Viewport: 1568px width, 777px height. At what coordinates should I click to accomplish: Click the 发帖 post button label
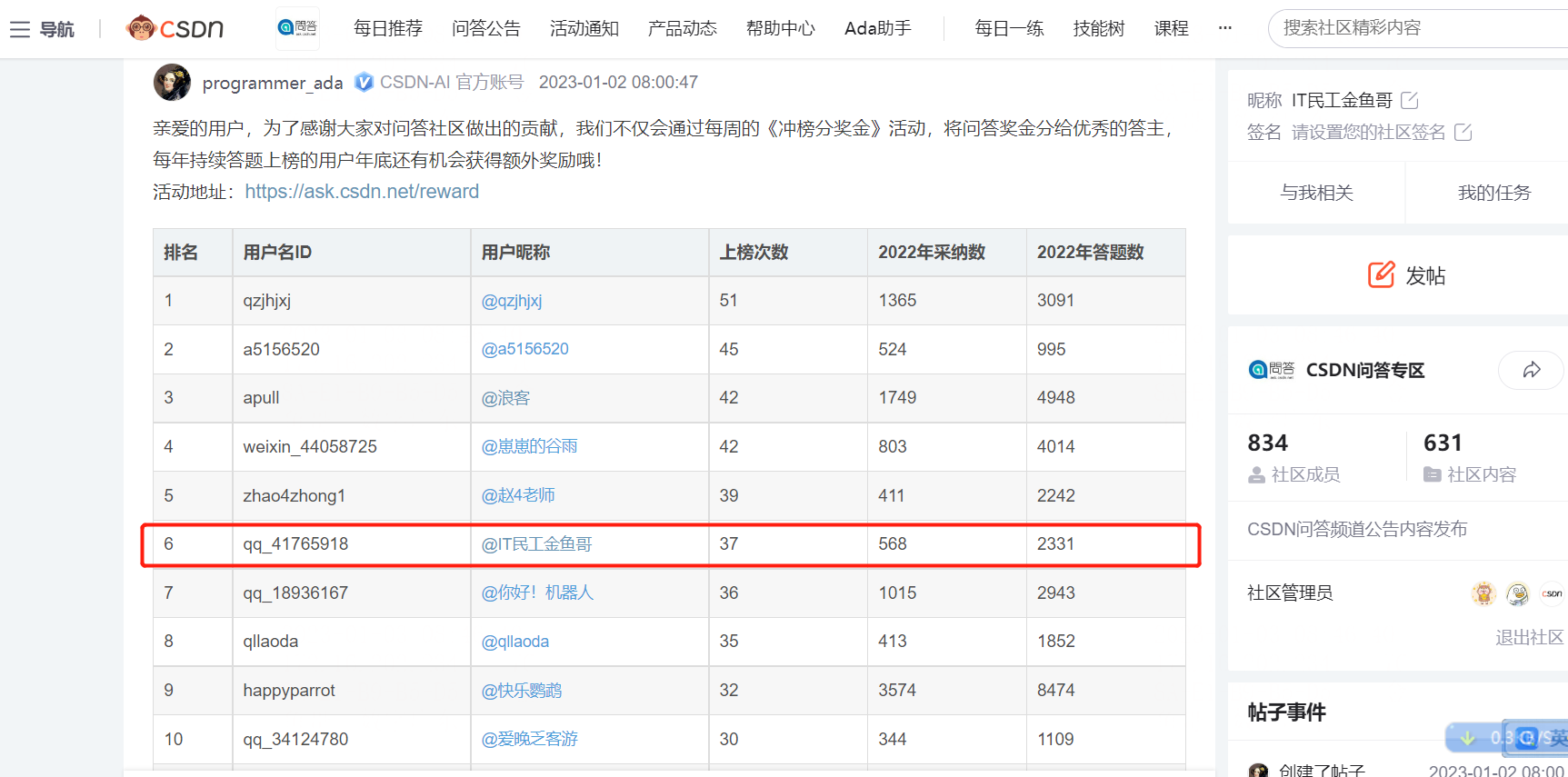[x=1425, y=275]
